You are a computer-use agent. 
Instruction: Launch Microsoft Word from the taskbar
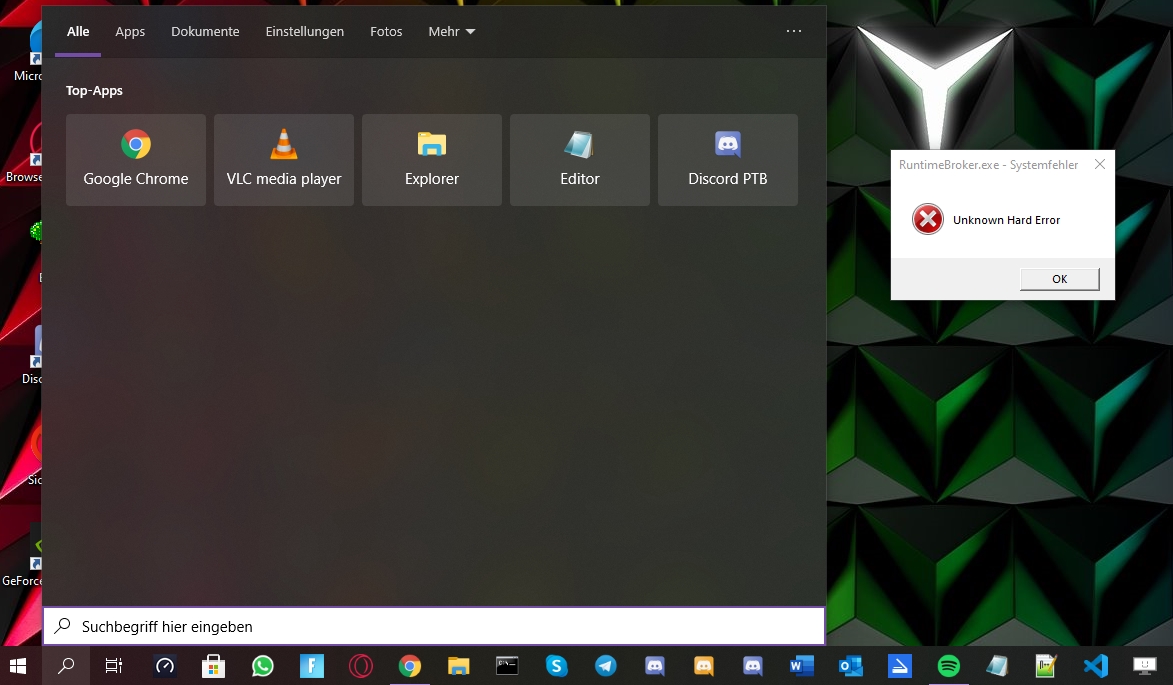coord(802,666)
